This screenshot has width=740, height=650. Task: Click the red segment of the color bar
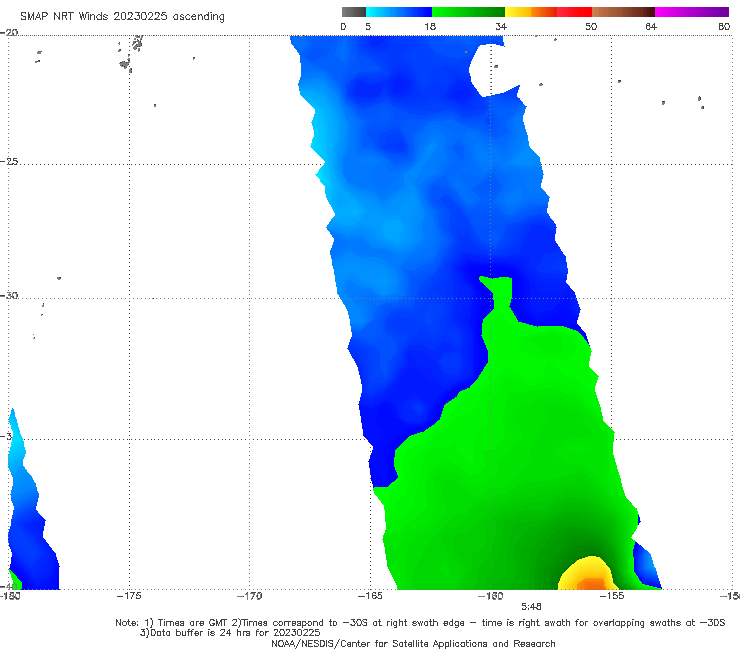tap(574, 12)
